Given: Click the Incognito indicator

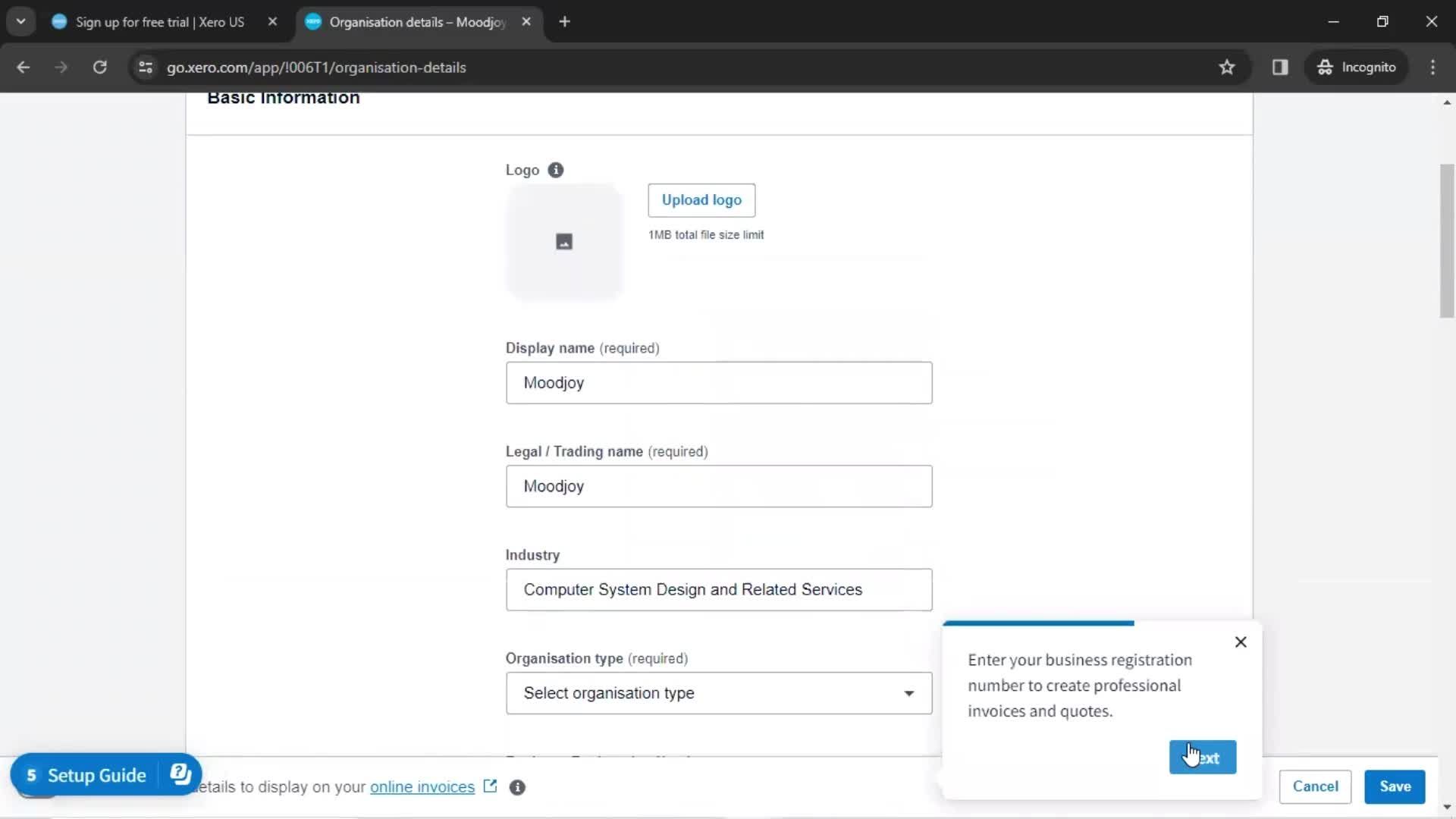Looking at the screenshot, I should pyautogui.click(x=1356, y=67).
